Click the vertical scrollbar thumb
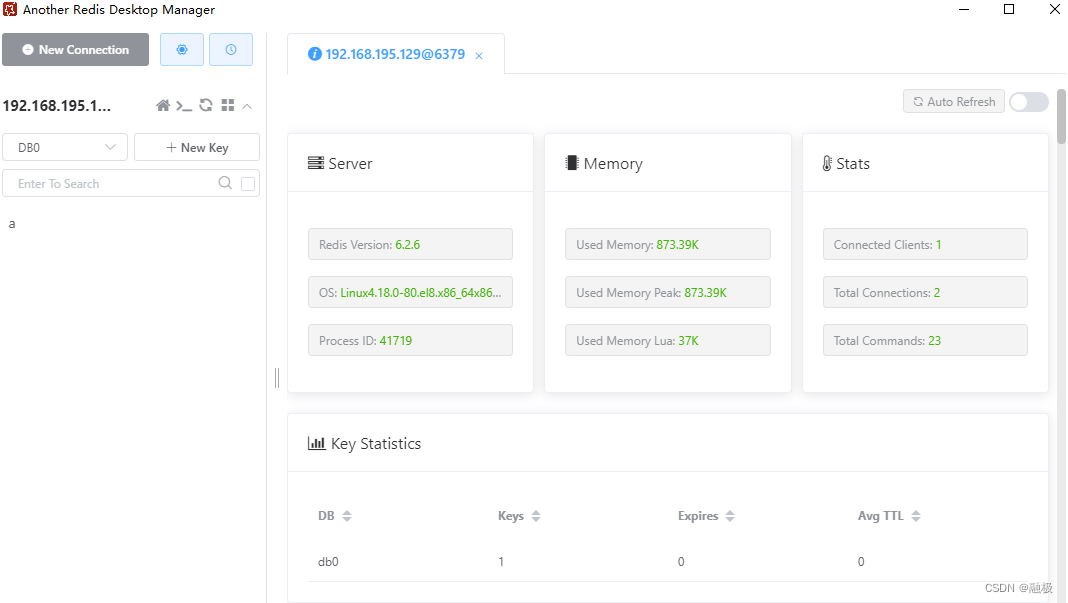This screenshot has height=603, width=1068. click(1061, 117)
